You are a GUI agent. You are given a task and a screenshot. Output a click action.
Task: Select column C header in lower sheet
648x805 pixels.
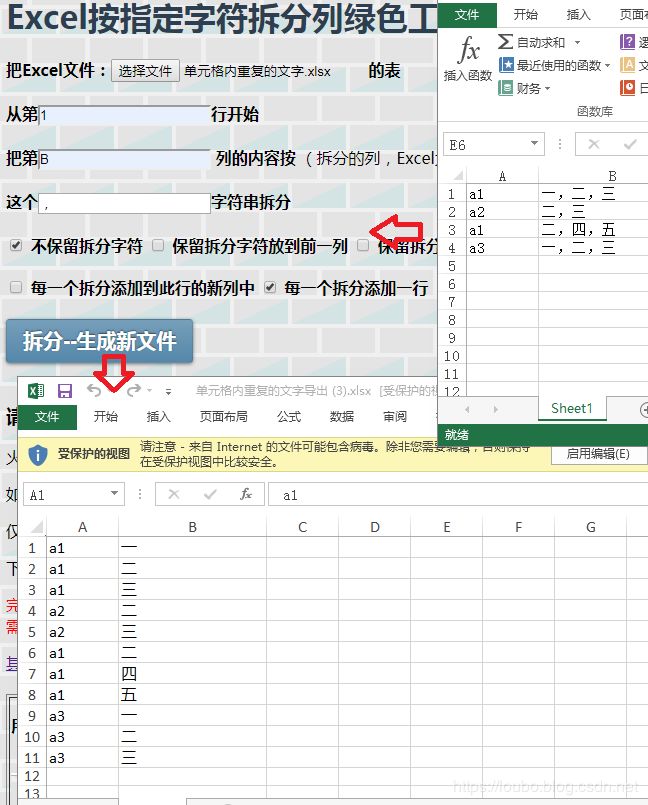(302, 527)
